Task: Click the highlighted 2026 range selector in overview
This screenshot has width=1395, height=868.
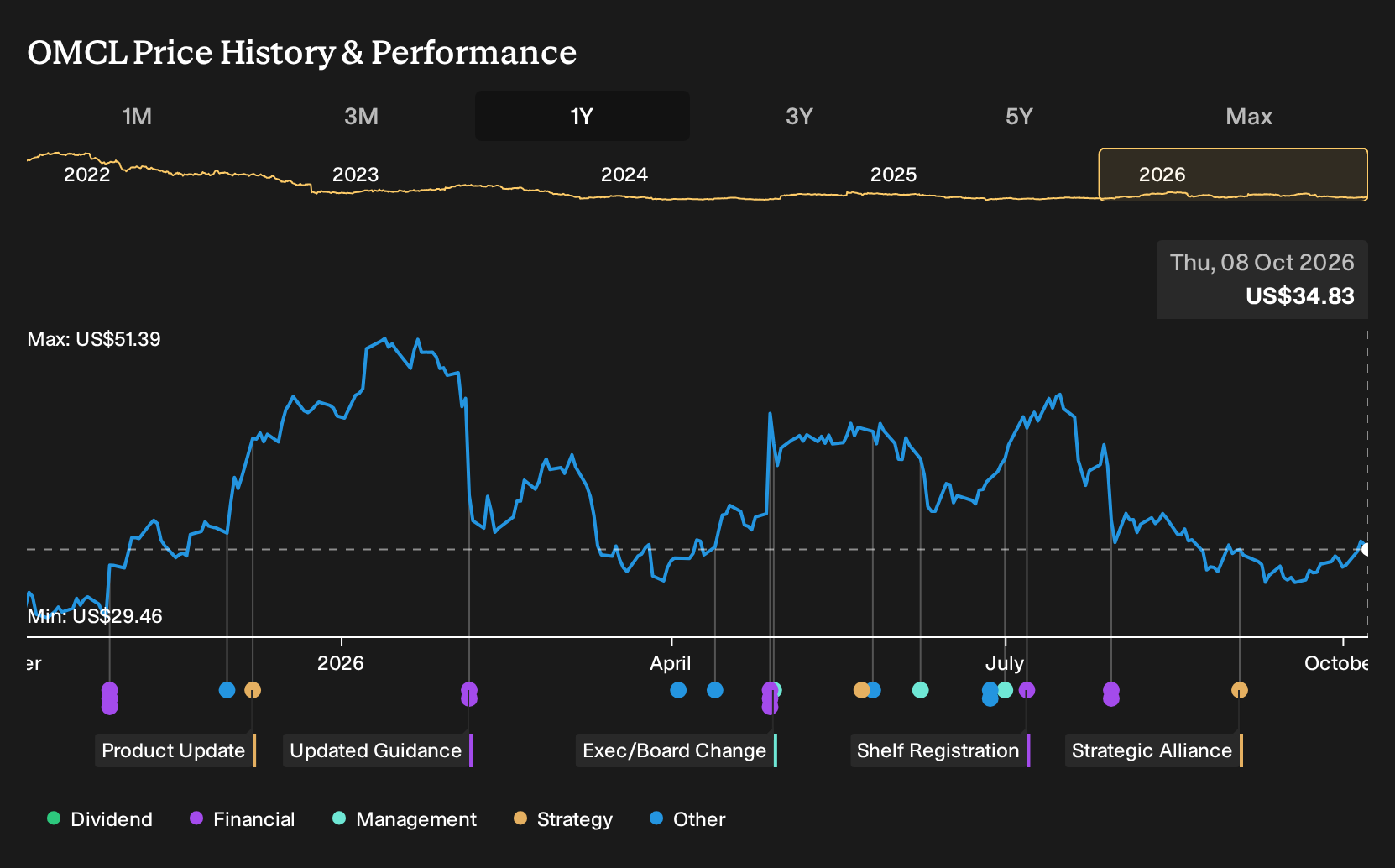Action: 1234,175
